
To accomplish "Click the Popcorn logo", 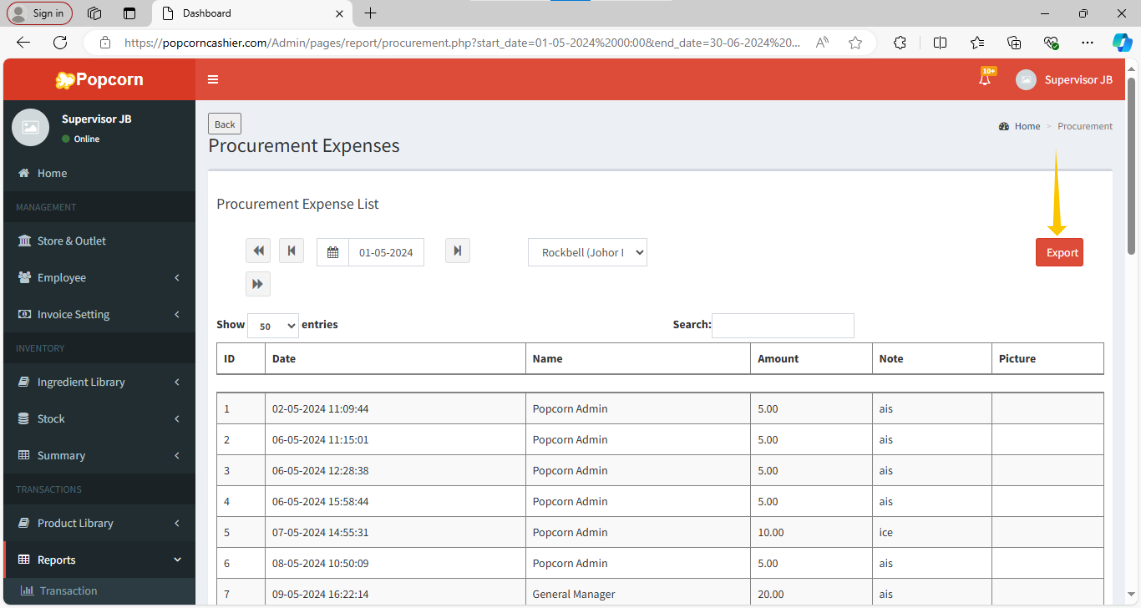I will (x=100, y=79).
